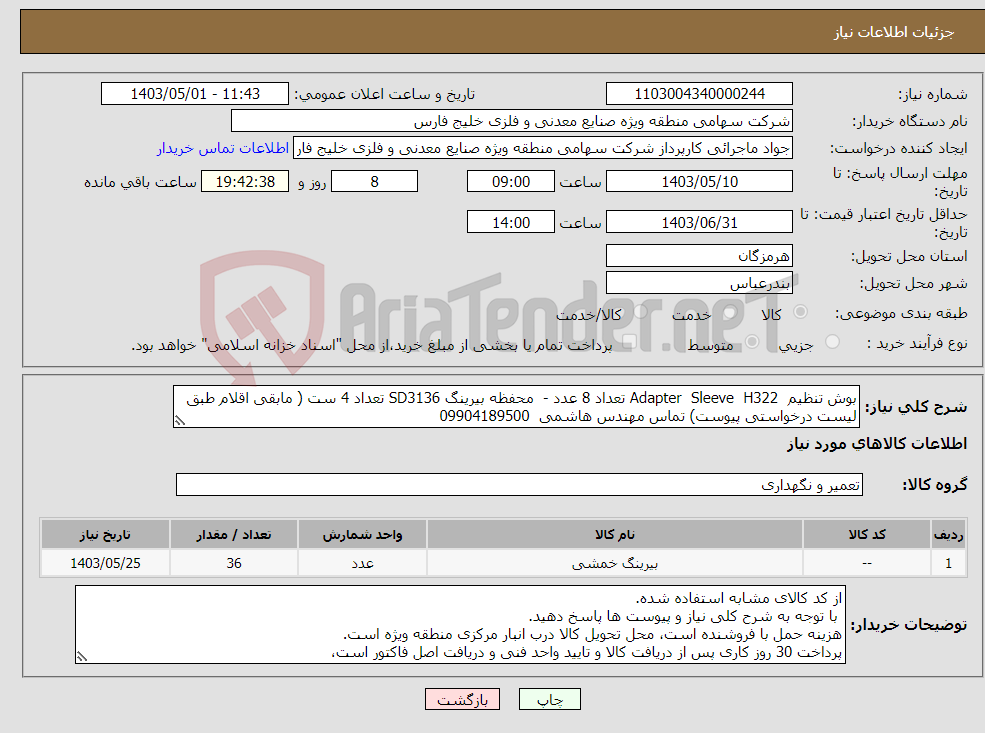Click the استان محل تحویل label
Image resolution: width=985 pixels, height=733 pixels.
click(909, 256)
